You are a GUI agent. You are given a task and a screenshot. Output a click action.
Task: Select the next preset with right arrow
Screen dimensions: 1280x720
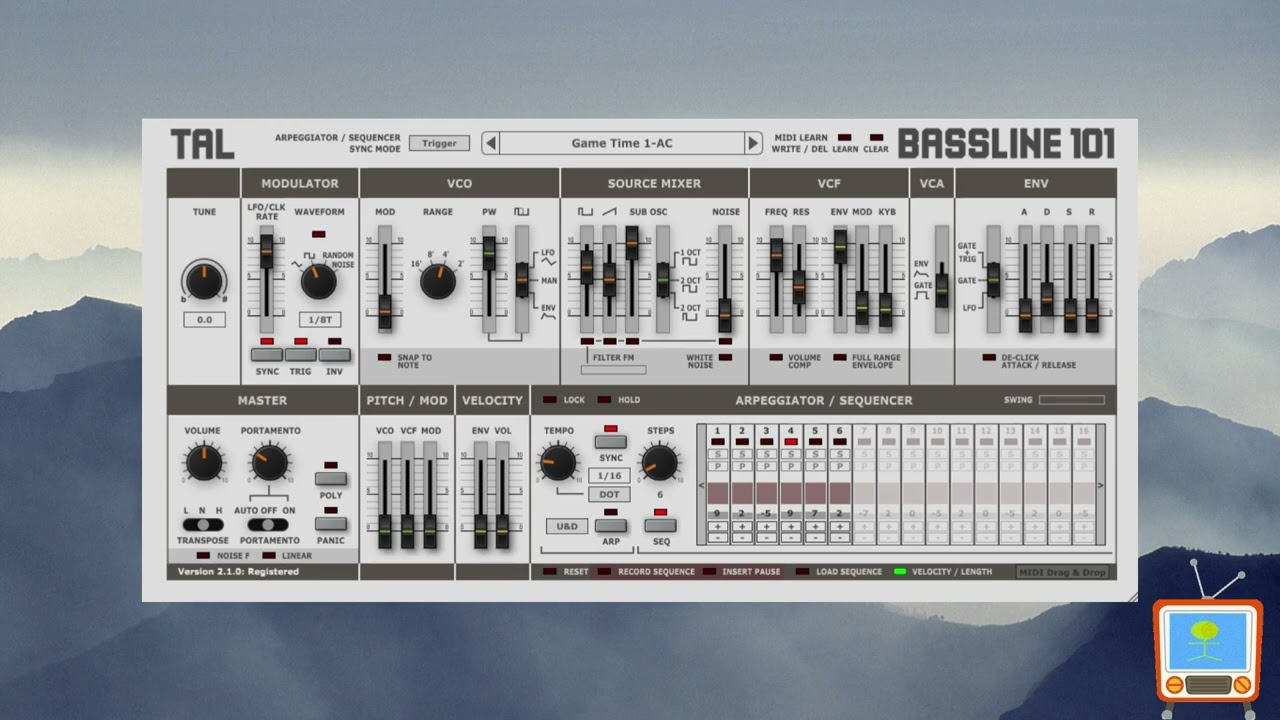[753, 143]
